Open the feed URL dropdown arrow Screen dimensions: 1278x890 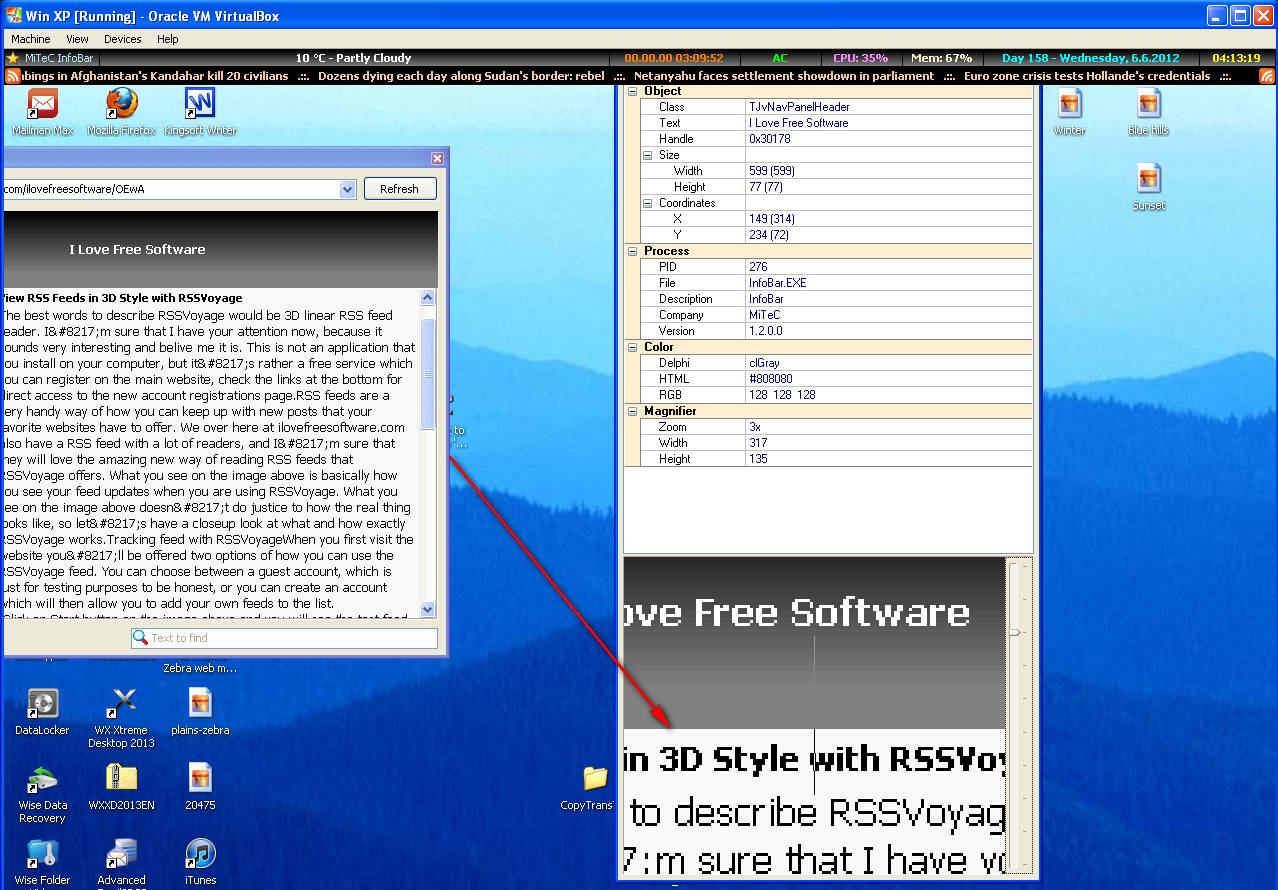click(347, 189)
